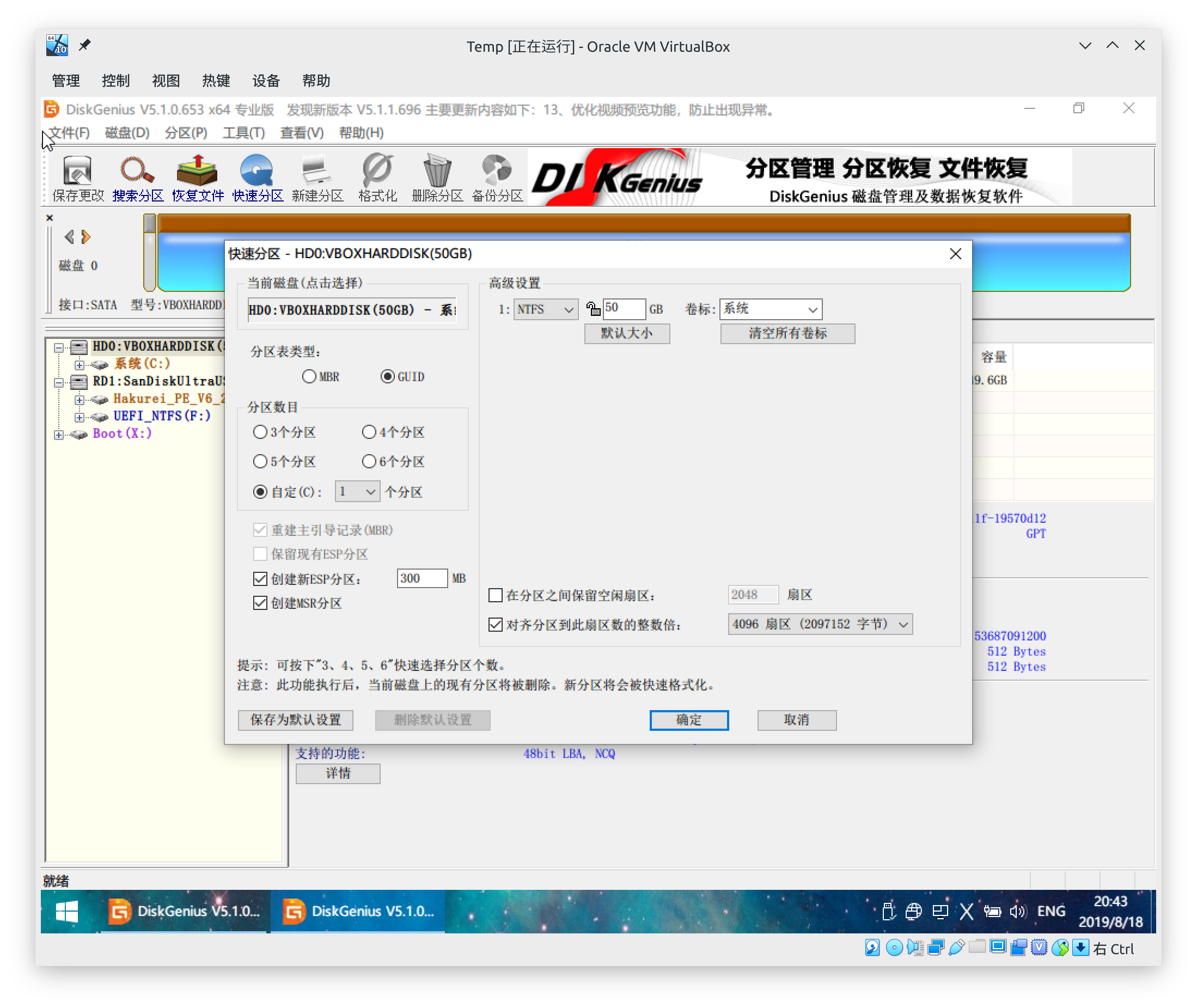Click the 新建分区 new partition toolbar icon
1197x1008 pixels.
point(317,178)
